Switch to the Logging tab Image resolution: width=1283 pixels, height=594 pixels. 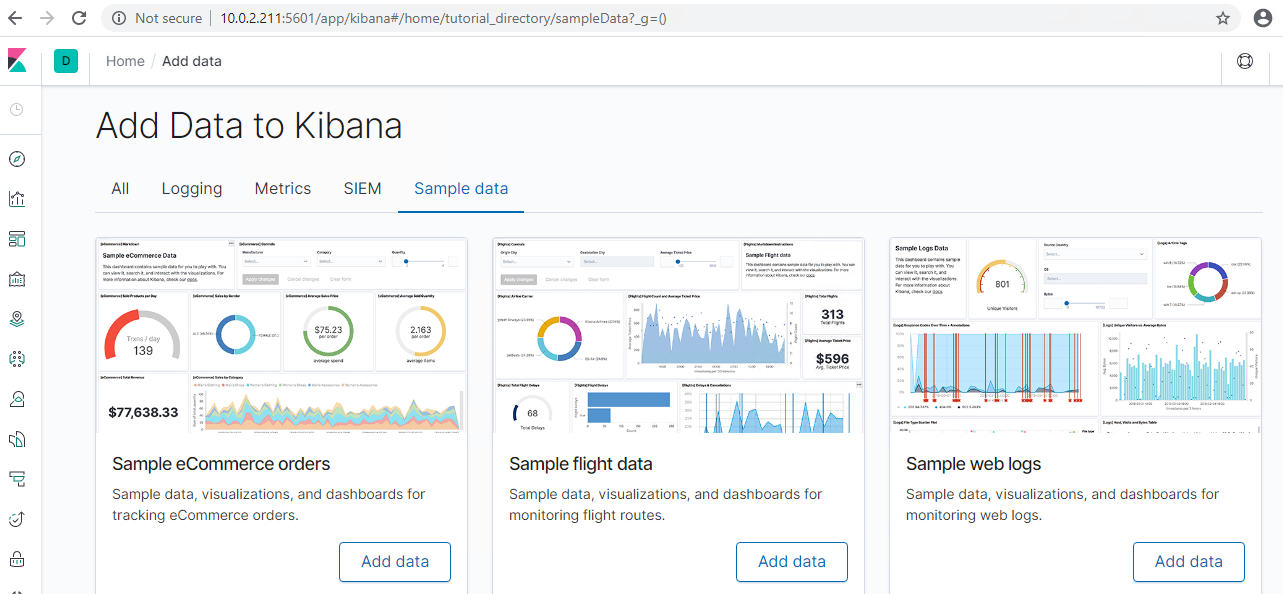tap(192, 188)
